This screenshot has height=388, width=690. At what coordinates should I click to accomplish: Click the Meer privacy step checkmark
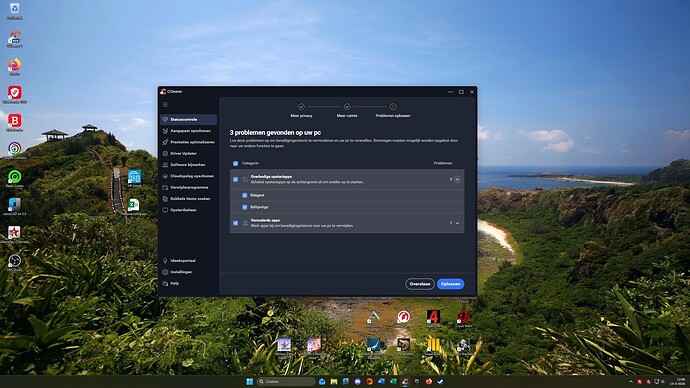pos(301,106)
